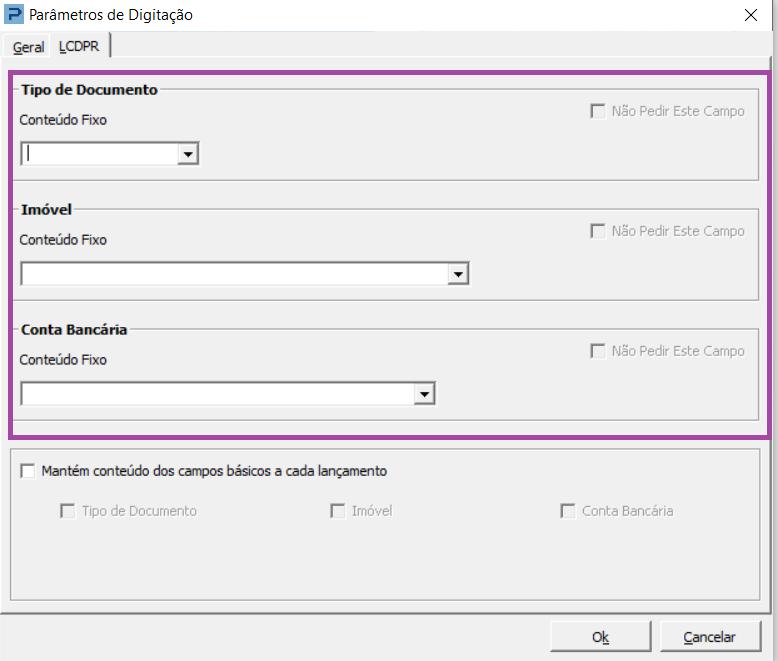Check Não Pedir Este Campo under Tipo de Documento
The image size is (778, 661).
(x=598, y=111)
